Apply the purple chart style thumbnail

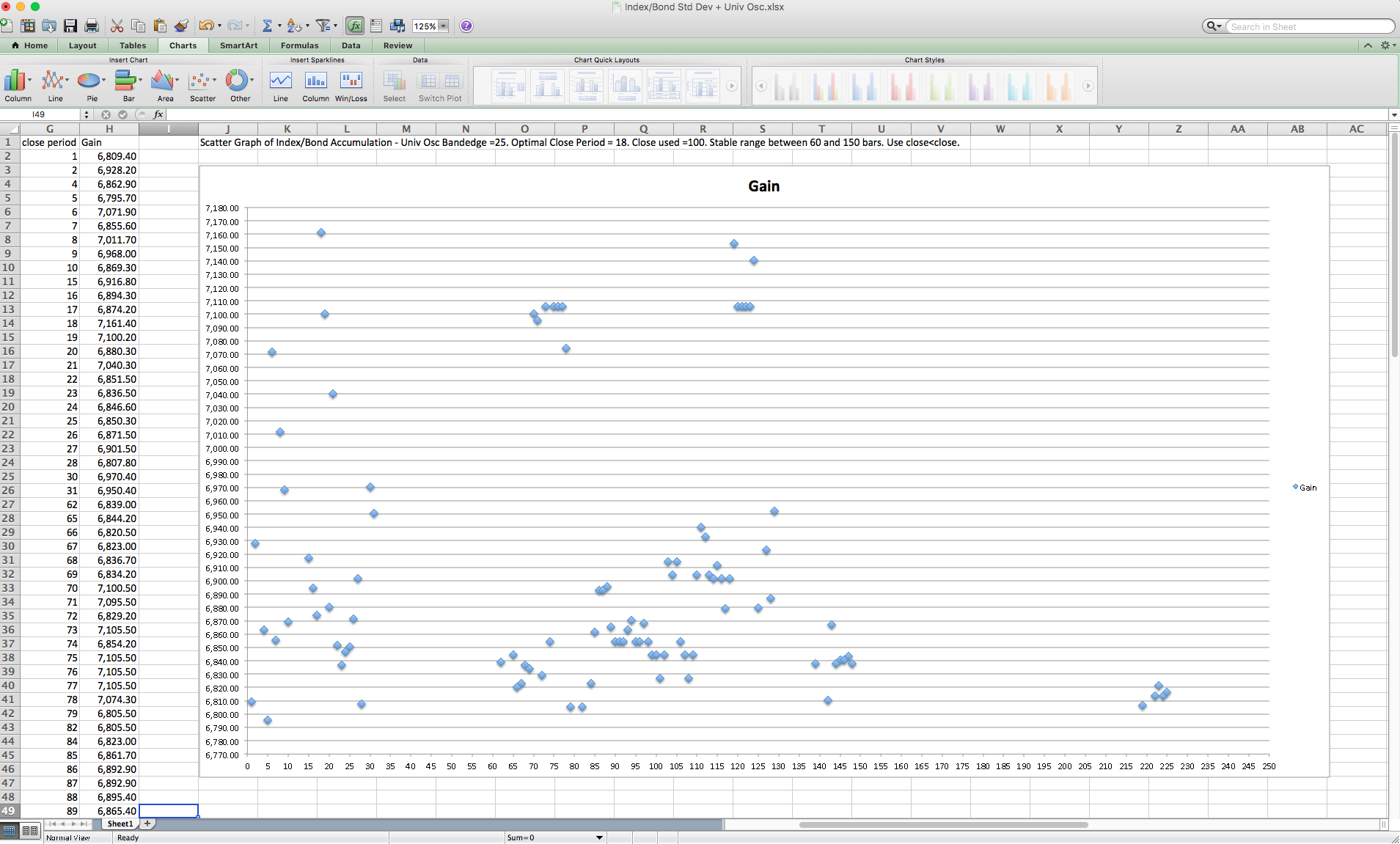[981, 86]
